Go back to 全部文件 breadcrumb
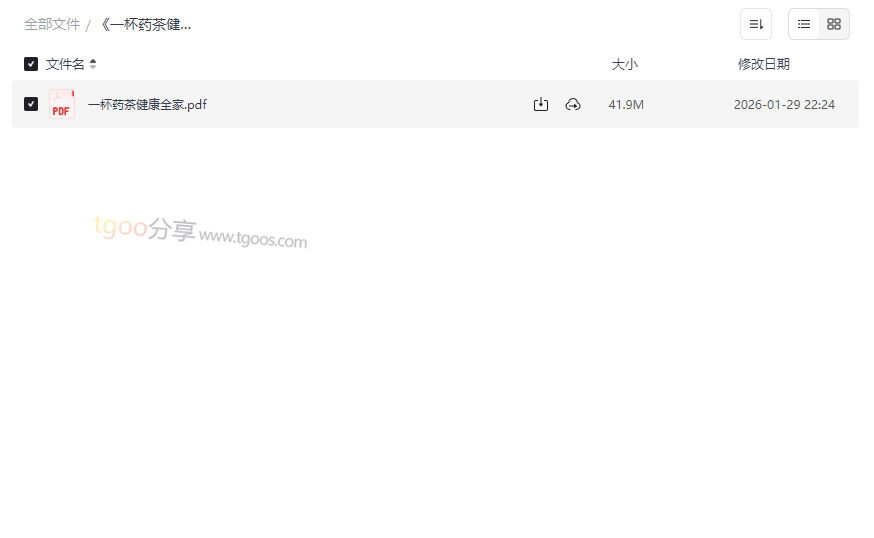Image resolution: width=874 pixels, height=538 pixels. 52,25
